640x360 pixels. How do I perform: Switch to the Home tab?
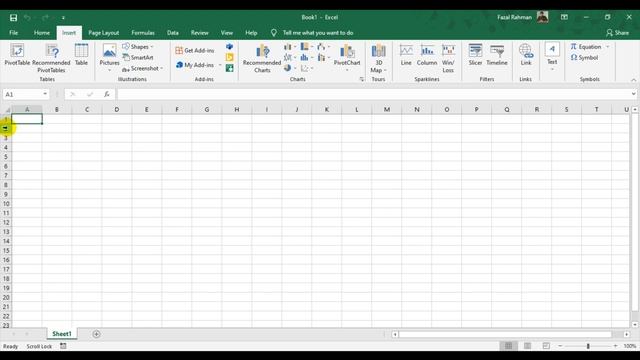click(42, 33)
